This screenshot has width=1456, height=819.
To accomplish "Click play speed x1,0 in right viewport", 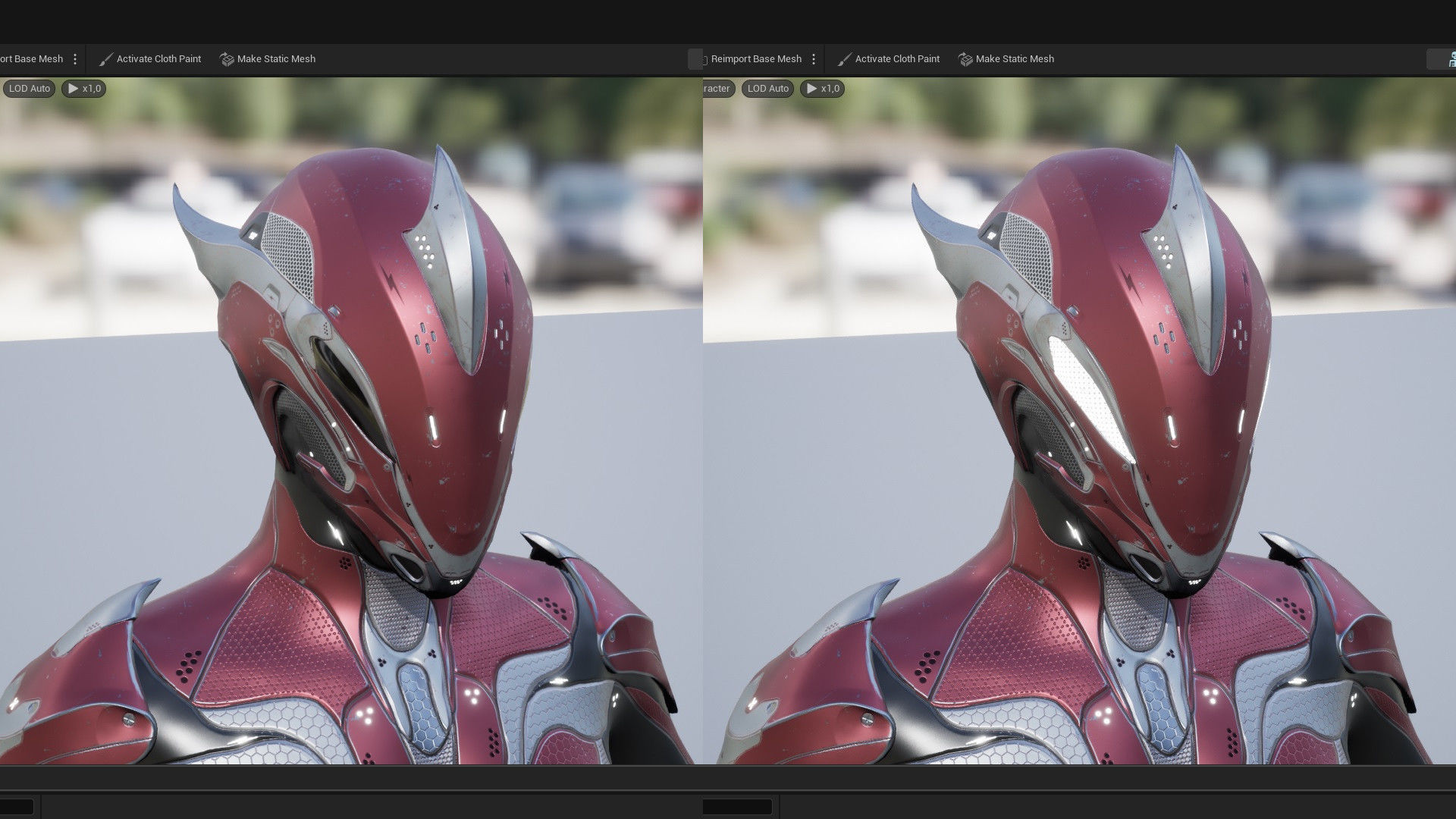I will (x=823, y=89).
